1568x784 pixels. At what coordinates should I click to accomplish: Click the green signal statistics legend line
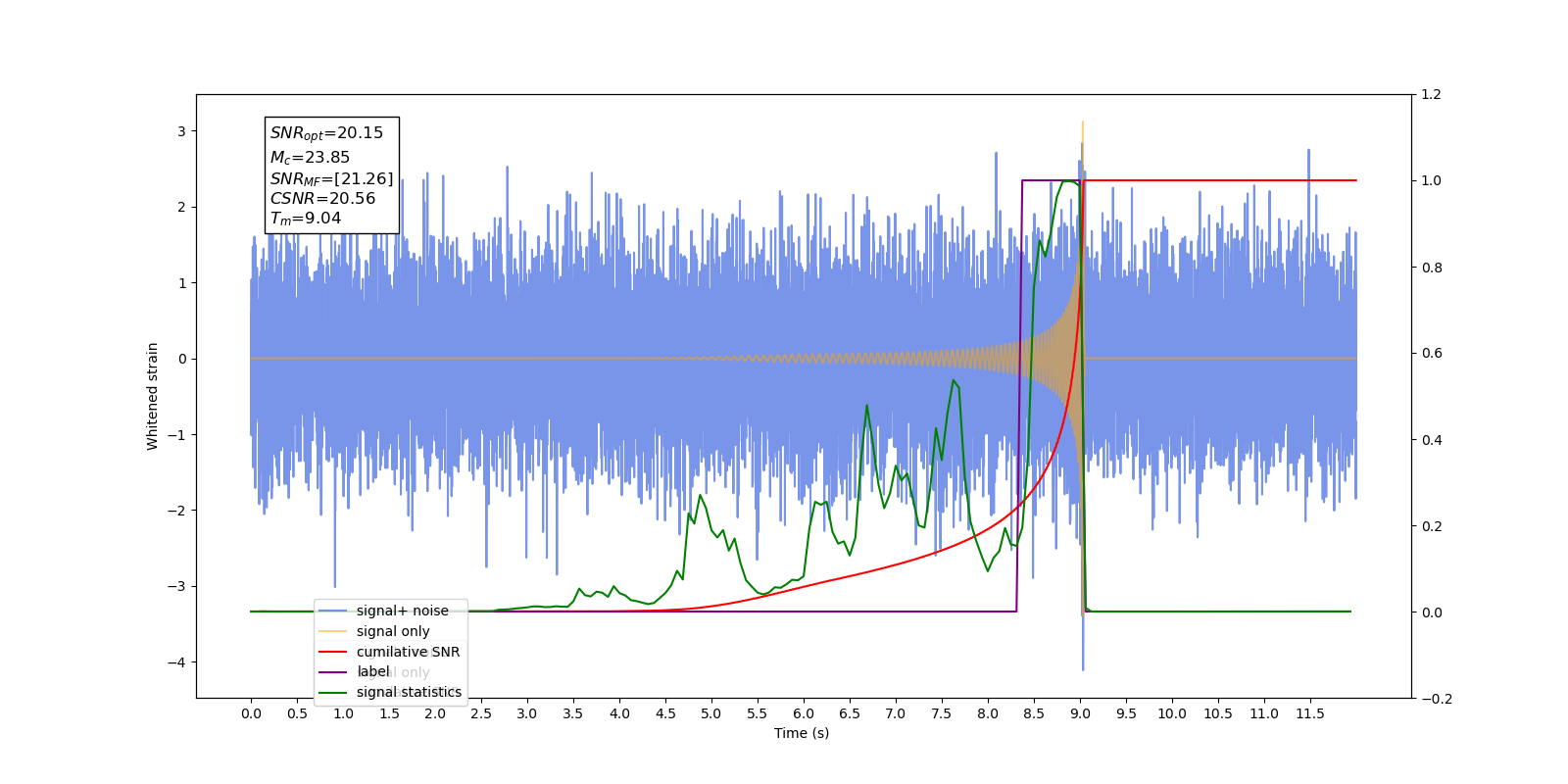(333, 692)
